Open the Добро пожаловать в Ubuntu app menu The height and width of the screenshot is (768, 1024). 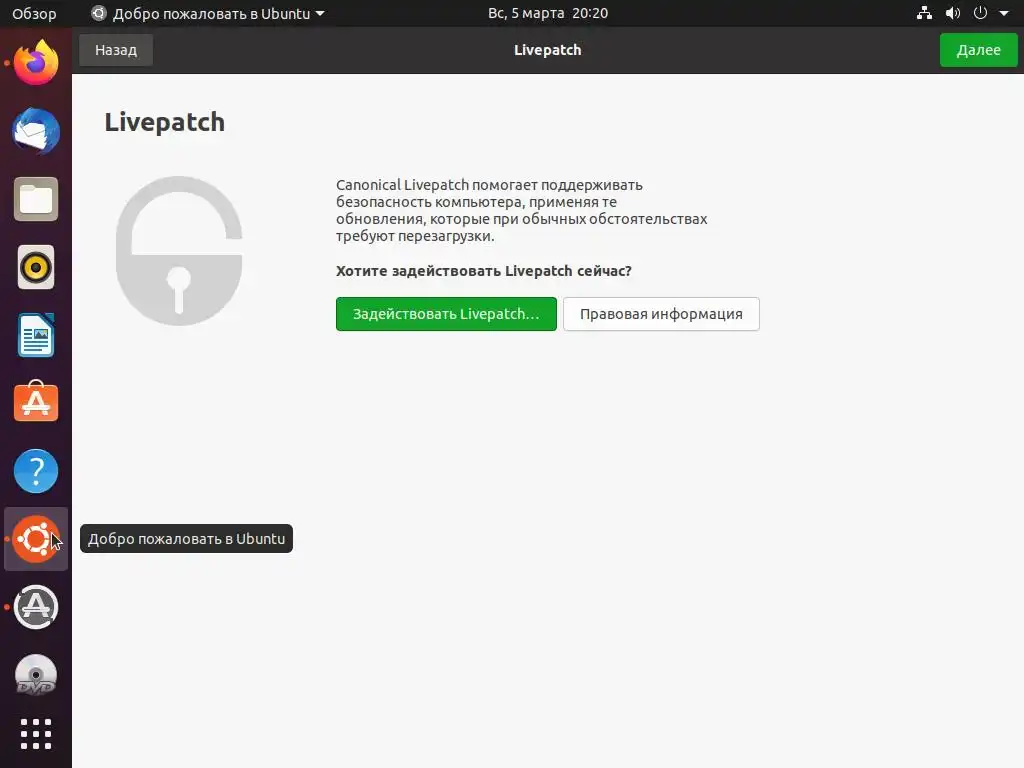(208, 13)
